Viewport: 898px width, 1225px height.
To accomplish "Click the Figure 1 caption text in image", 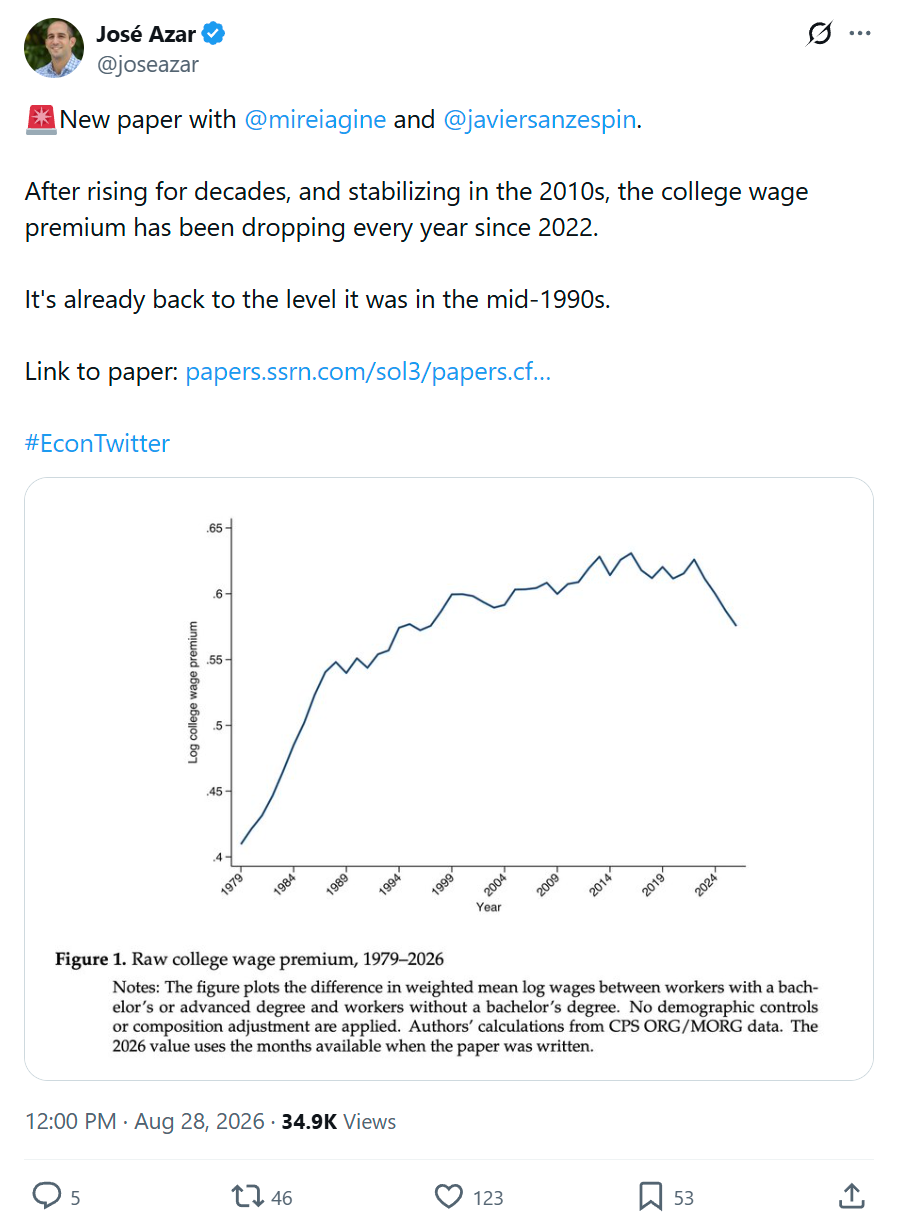I will coord(250,960).
